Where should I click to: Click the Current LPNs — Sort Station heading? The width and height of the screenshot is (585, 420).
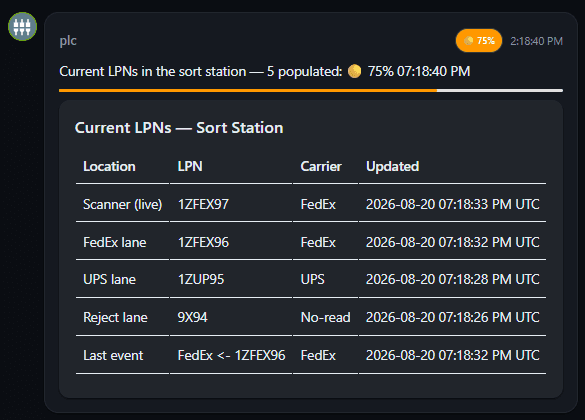[179, 128]
